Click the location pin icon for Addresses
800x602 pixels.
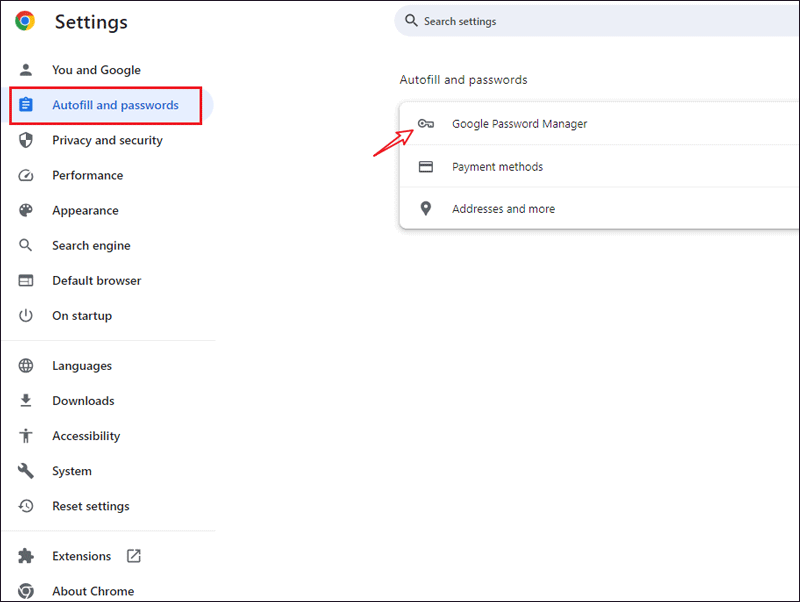(x=426, y=209)
